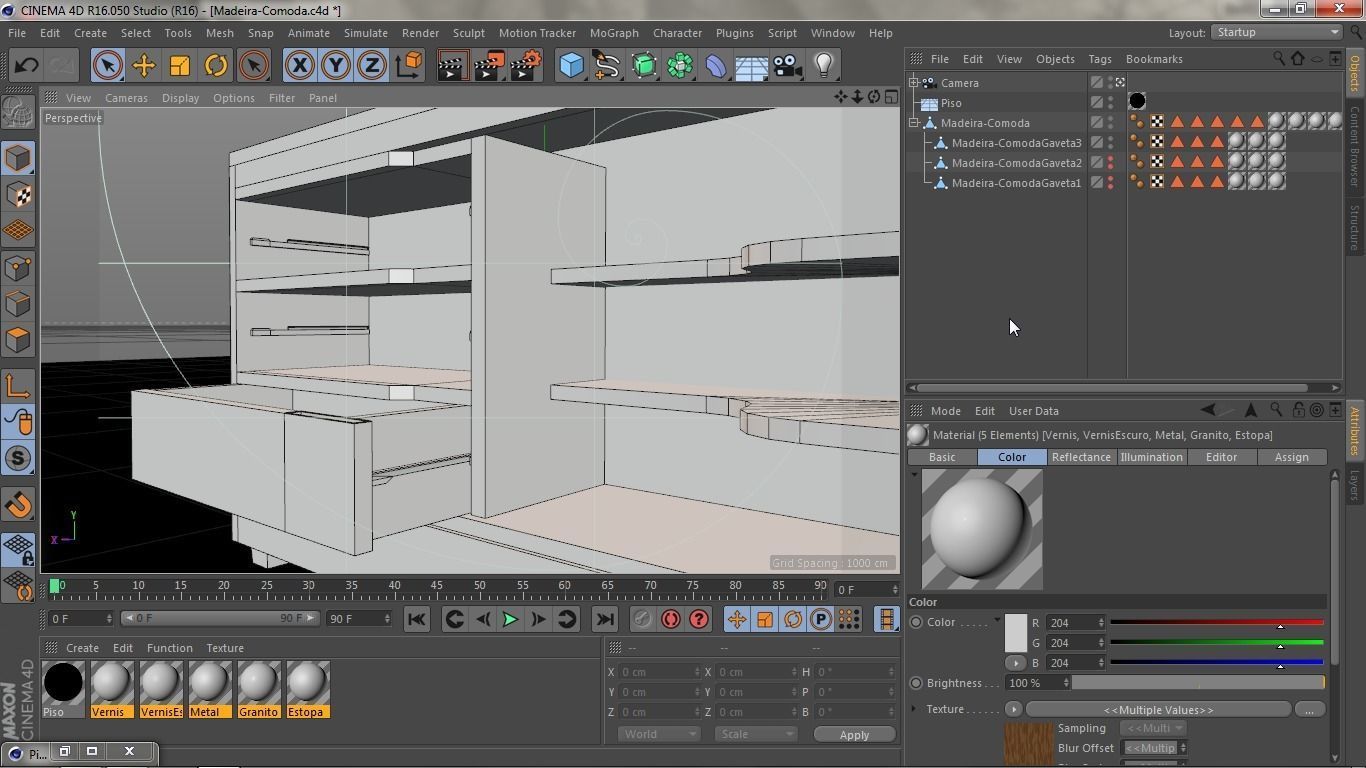Go to start of animation

417,619
